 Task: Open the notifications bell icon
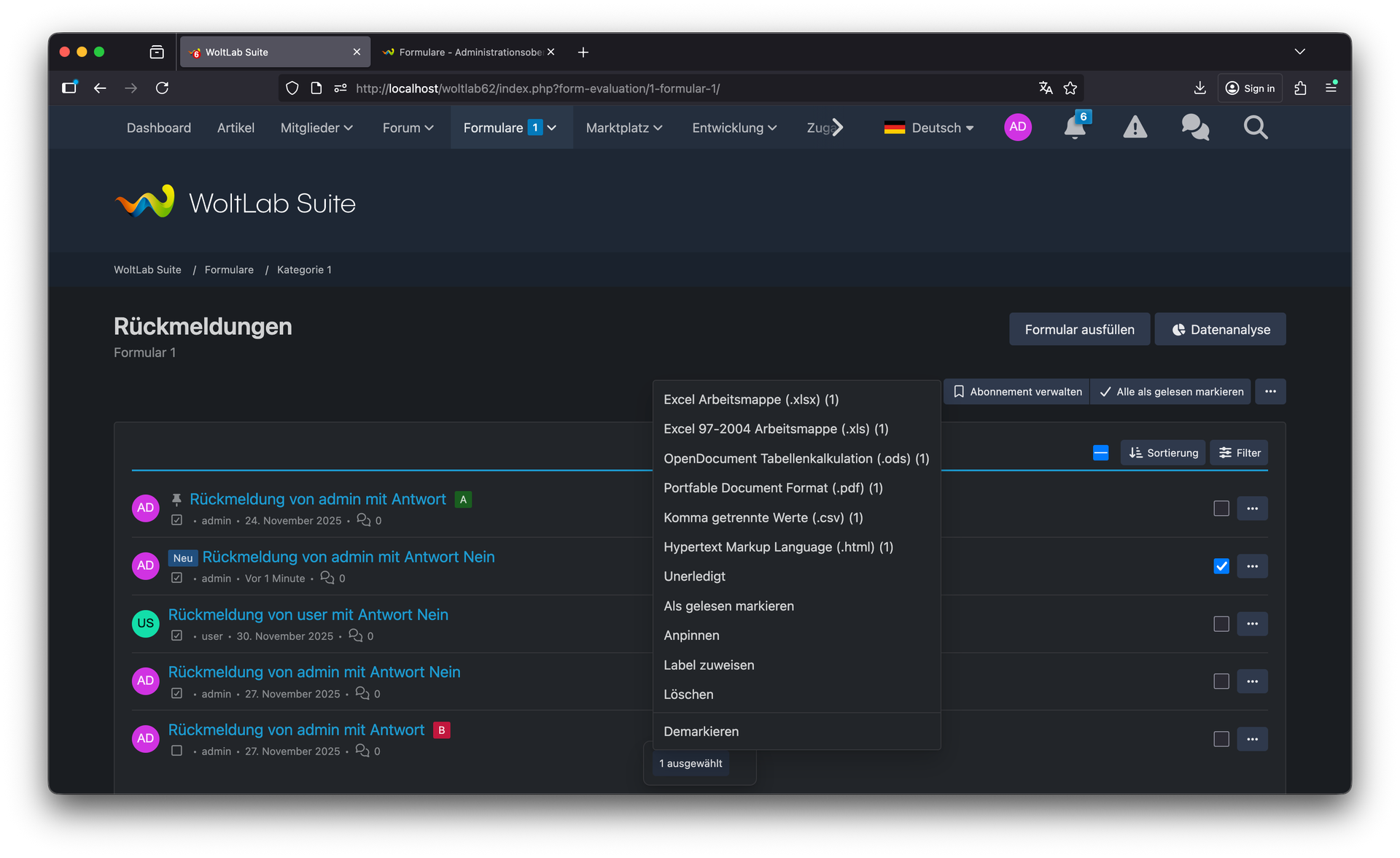1074,128
